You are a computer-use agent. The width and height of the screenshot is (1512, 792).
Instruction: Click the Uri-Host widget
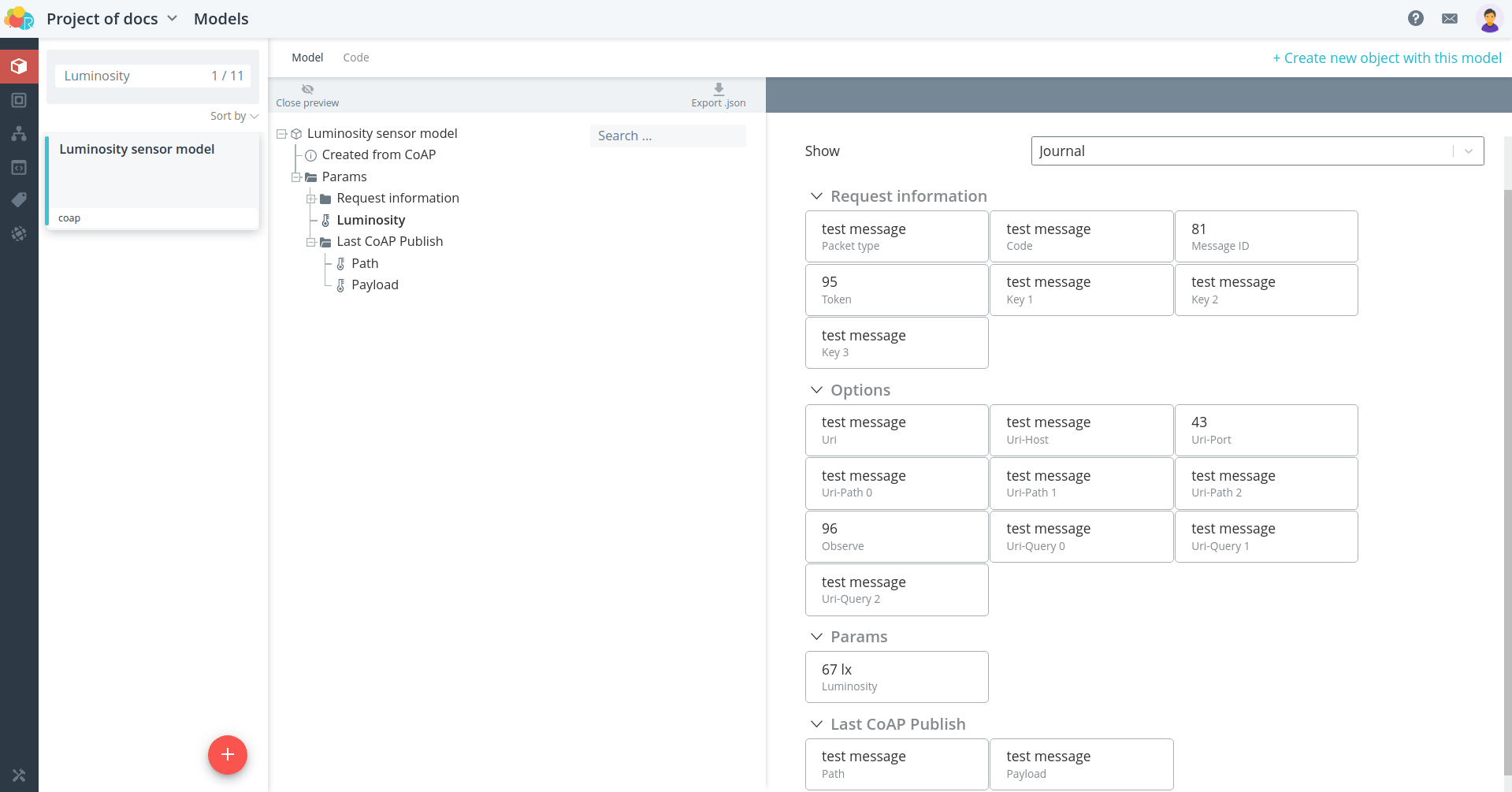click(x=1081, y=430)
